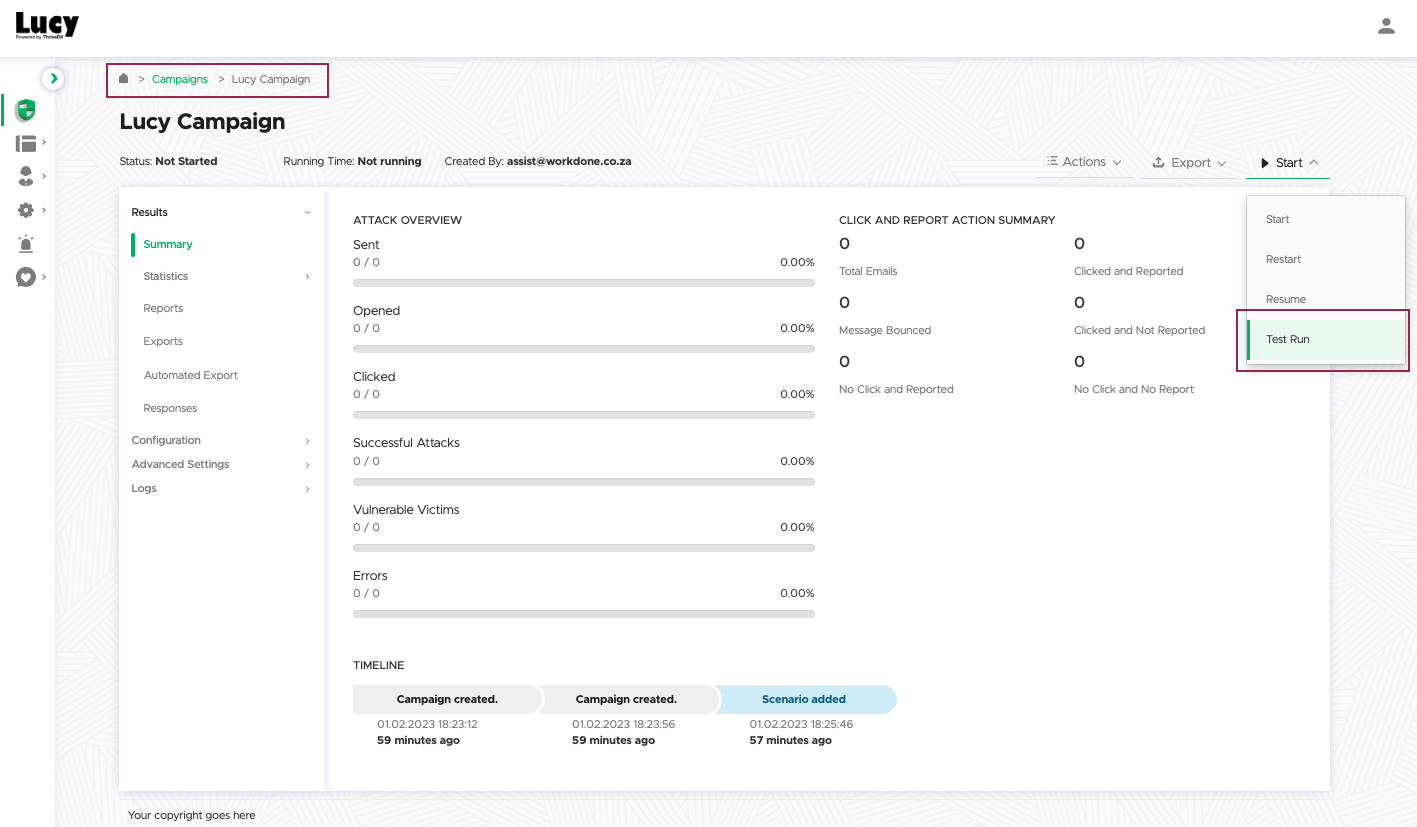The height and width of the screenshot is (827, 1417).
Task: Click creator email assist@workdone.co.za
Action: (569, 161)
